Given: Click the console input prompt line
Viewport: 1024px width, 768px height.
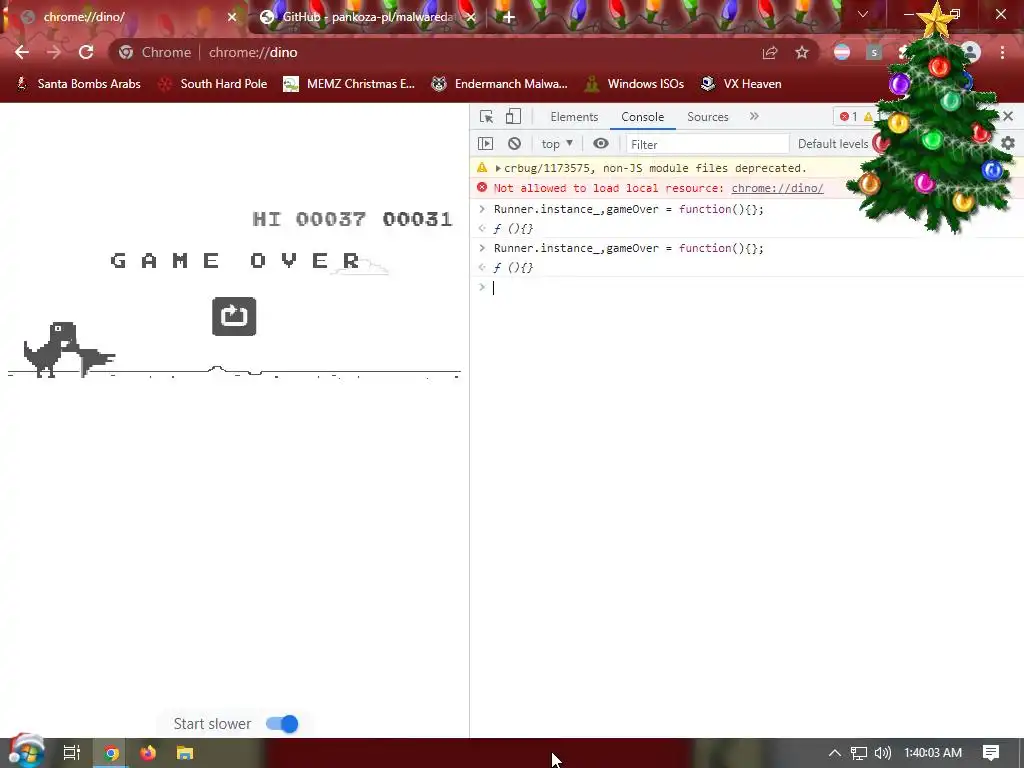Looking at the screenshot, I should pos(746,287).
